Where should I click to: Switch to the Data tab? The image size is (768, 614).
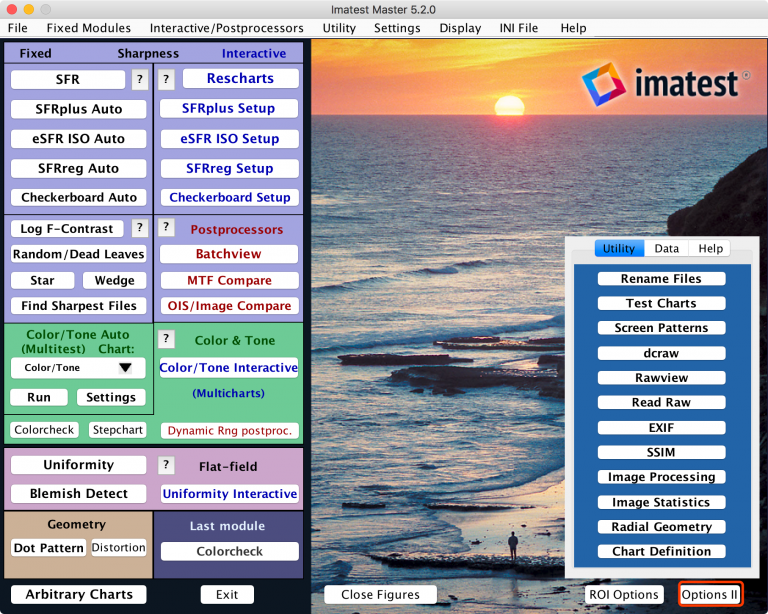(x=666, y=249)
